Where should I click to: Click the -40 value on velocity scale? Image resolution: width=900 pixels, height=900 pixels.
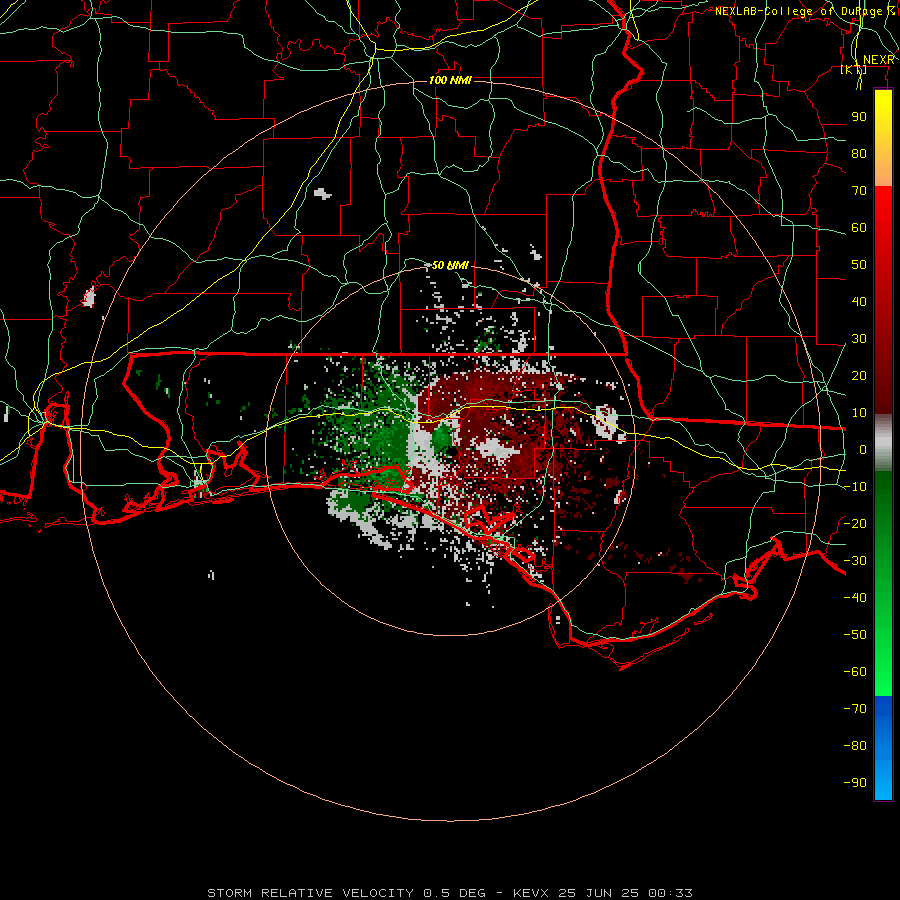pyautogui.click(x=855, y=598)
